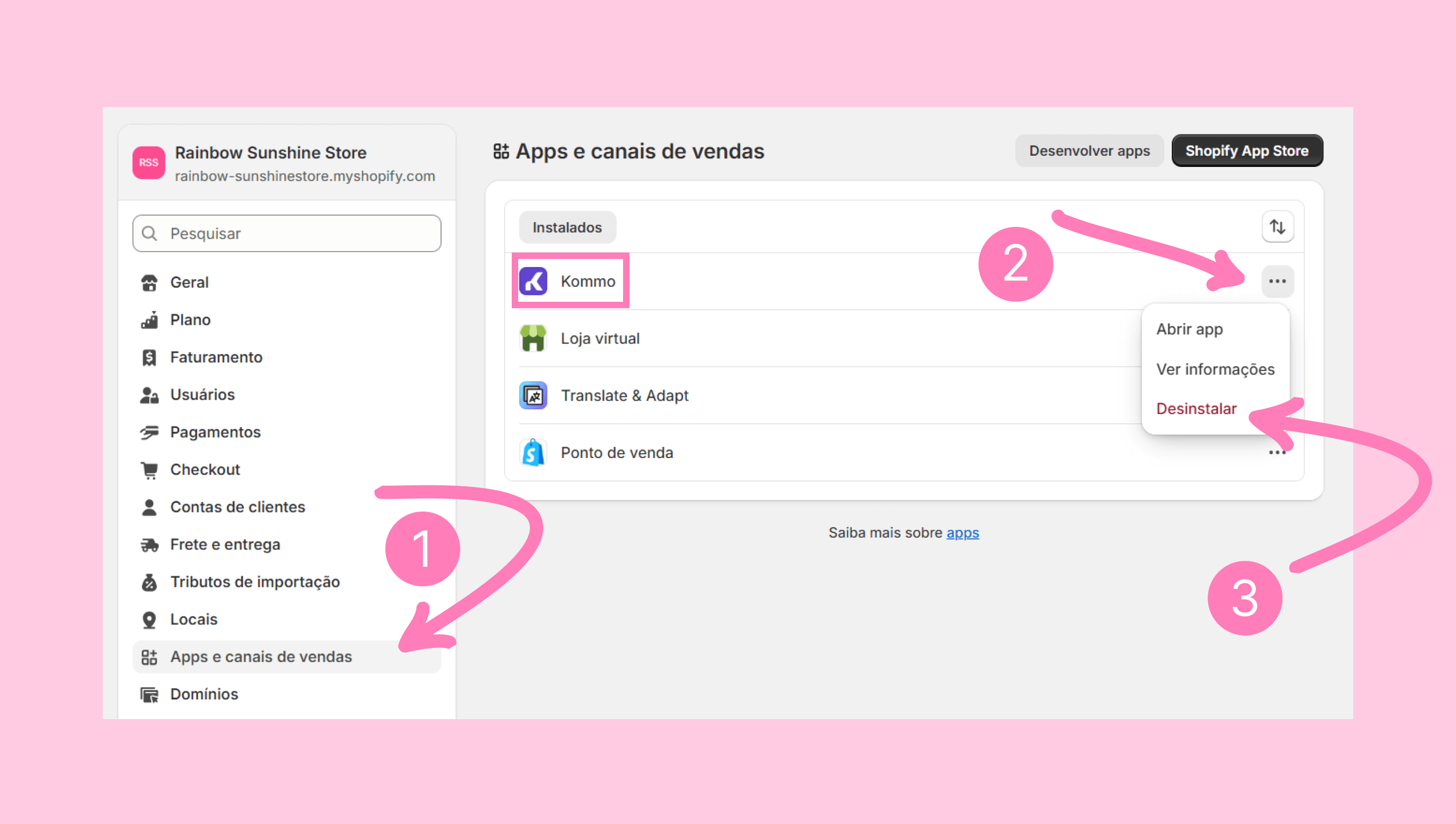This screenshot has height=824, width=1456.
Task: Click the Translate & Adapt app icon
Action: [x=533, y=395]
